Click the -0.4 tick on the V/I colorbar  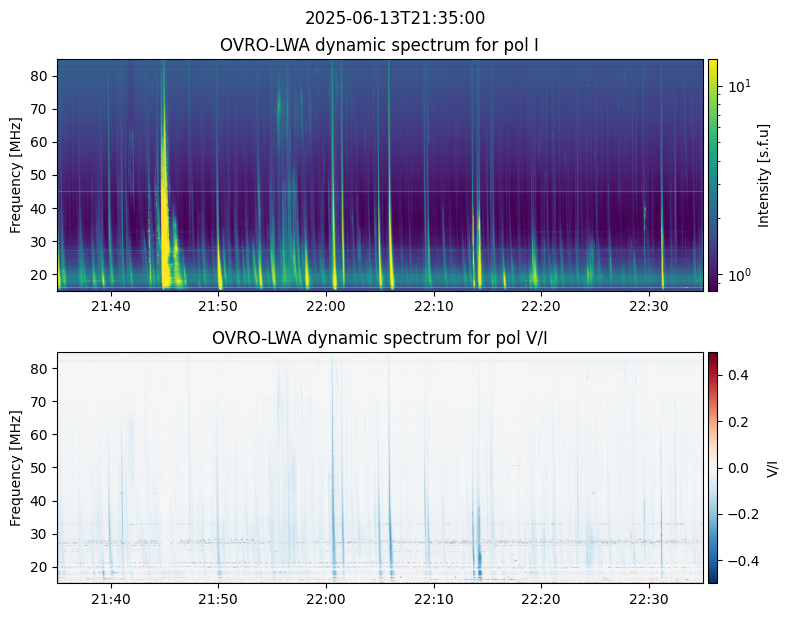pos(739,560)
